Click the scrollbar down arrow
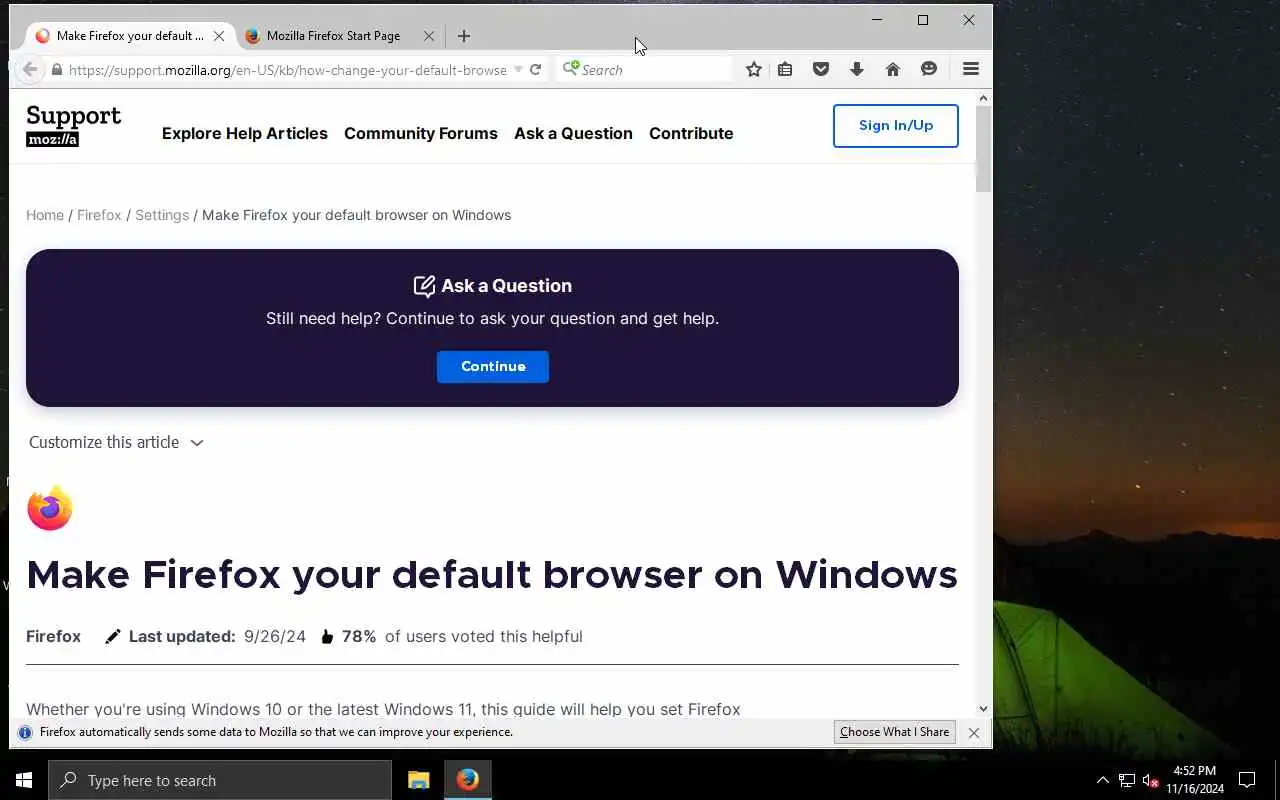 983,709
